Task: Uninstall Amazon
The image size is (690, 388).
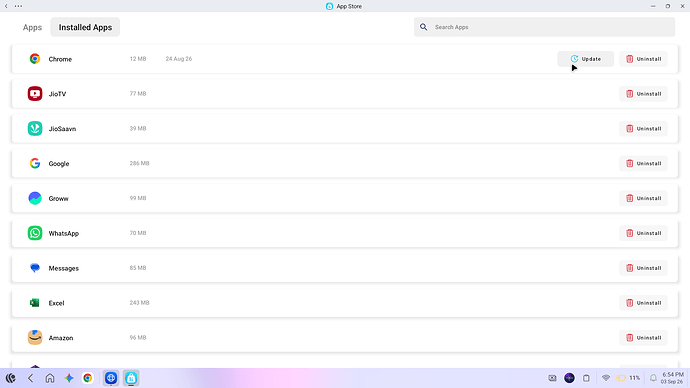Action: 643,337
